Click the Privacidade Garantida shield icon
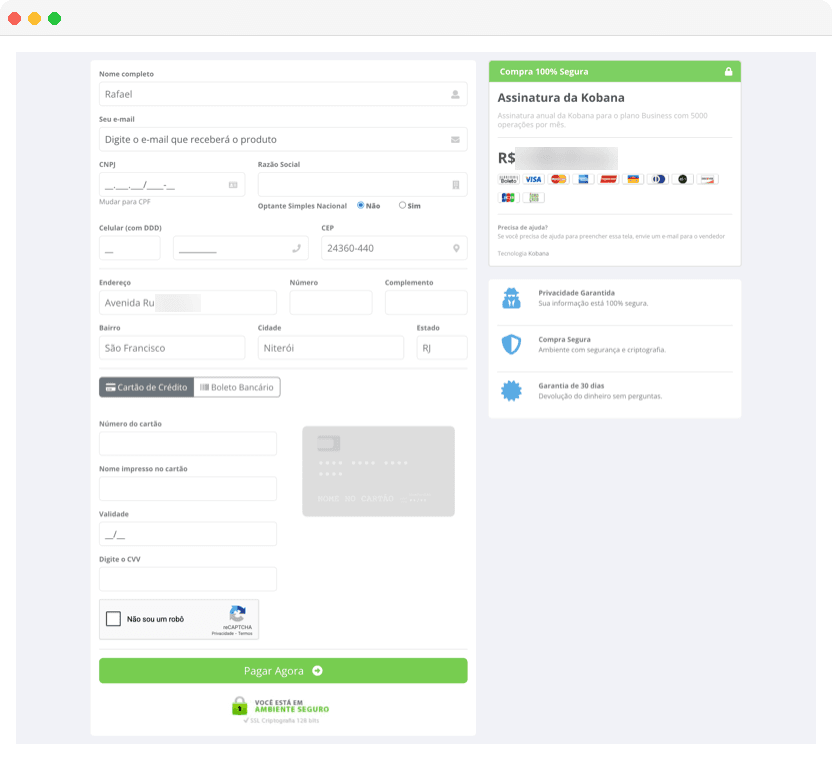 512,298
